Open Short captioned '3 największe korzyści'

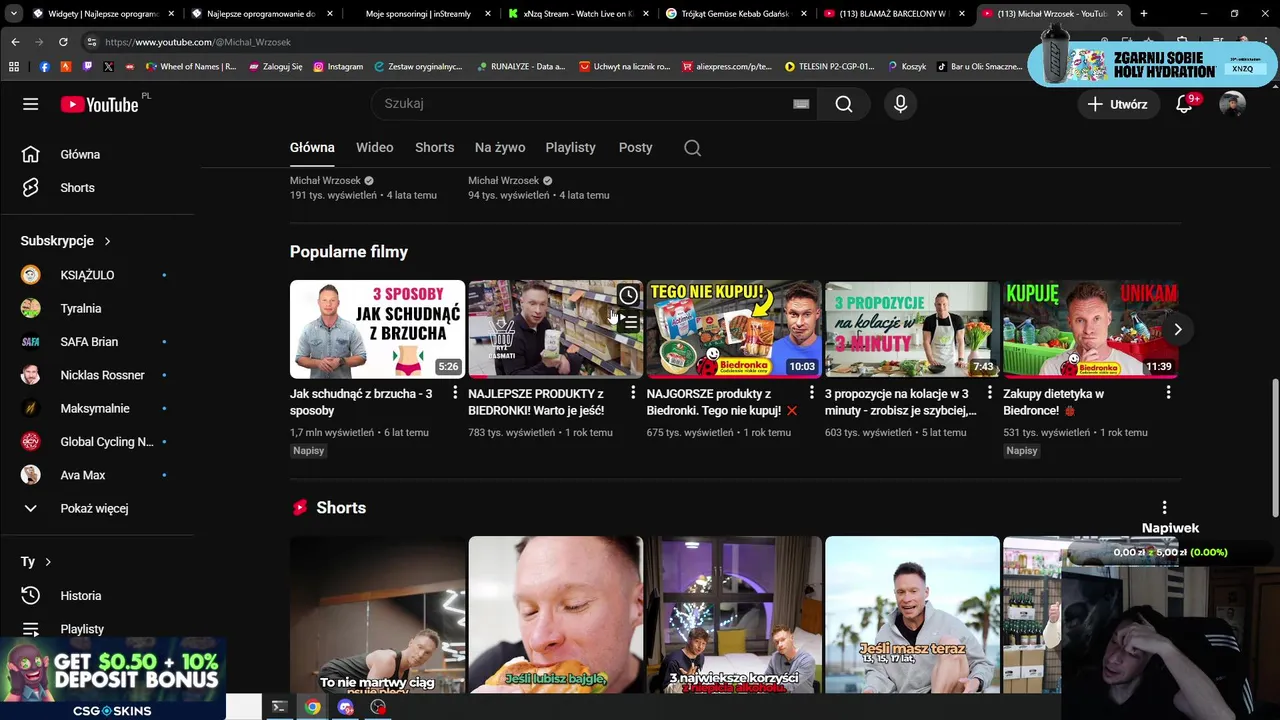click(734, 615)
